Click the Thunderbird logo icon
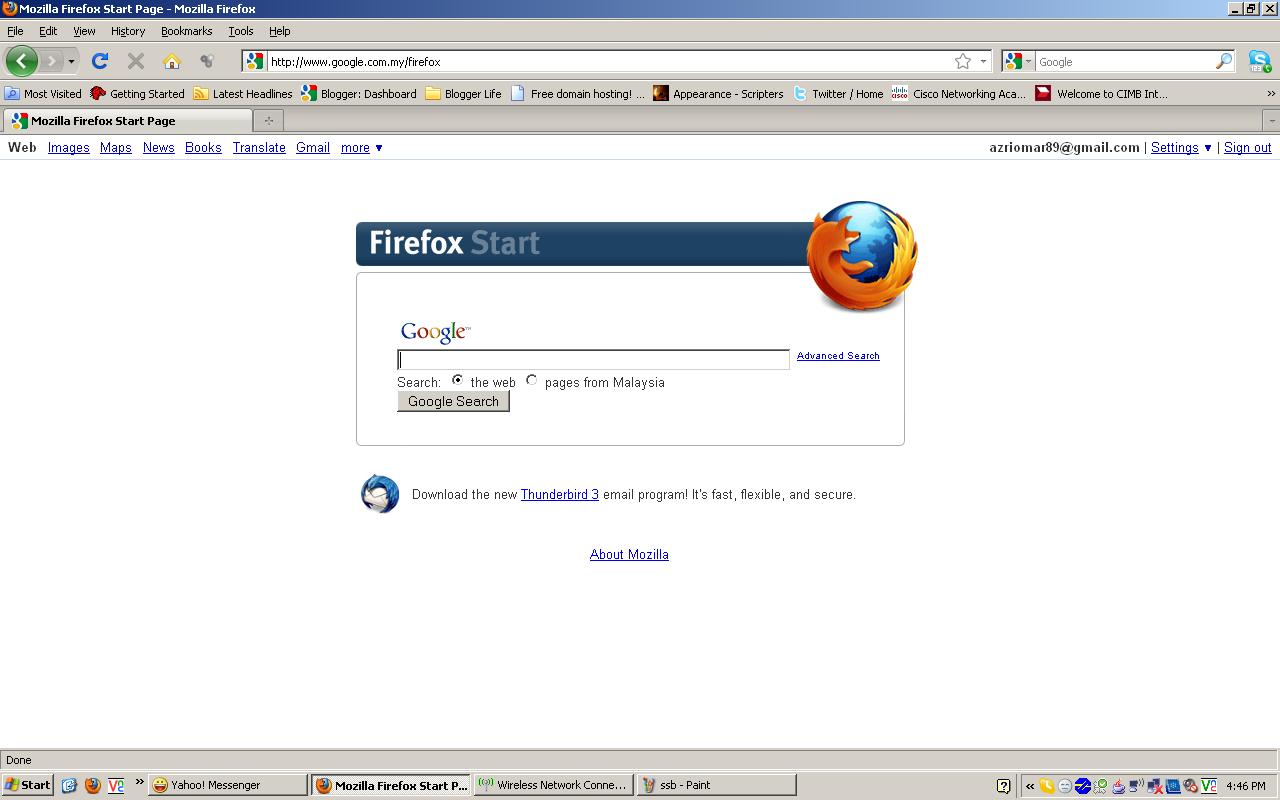1280x800 pixels. pos(380,494)
